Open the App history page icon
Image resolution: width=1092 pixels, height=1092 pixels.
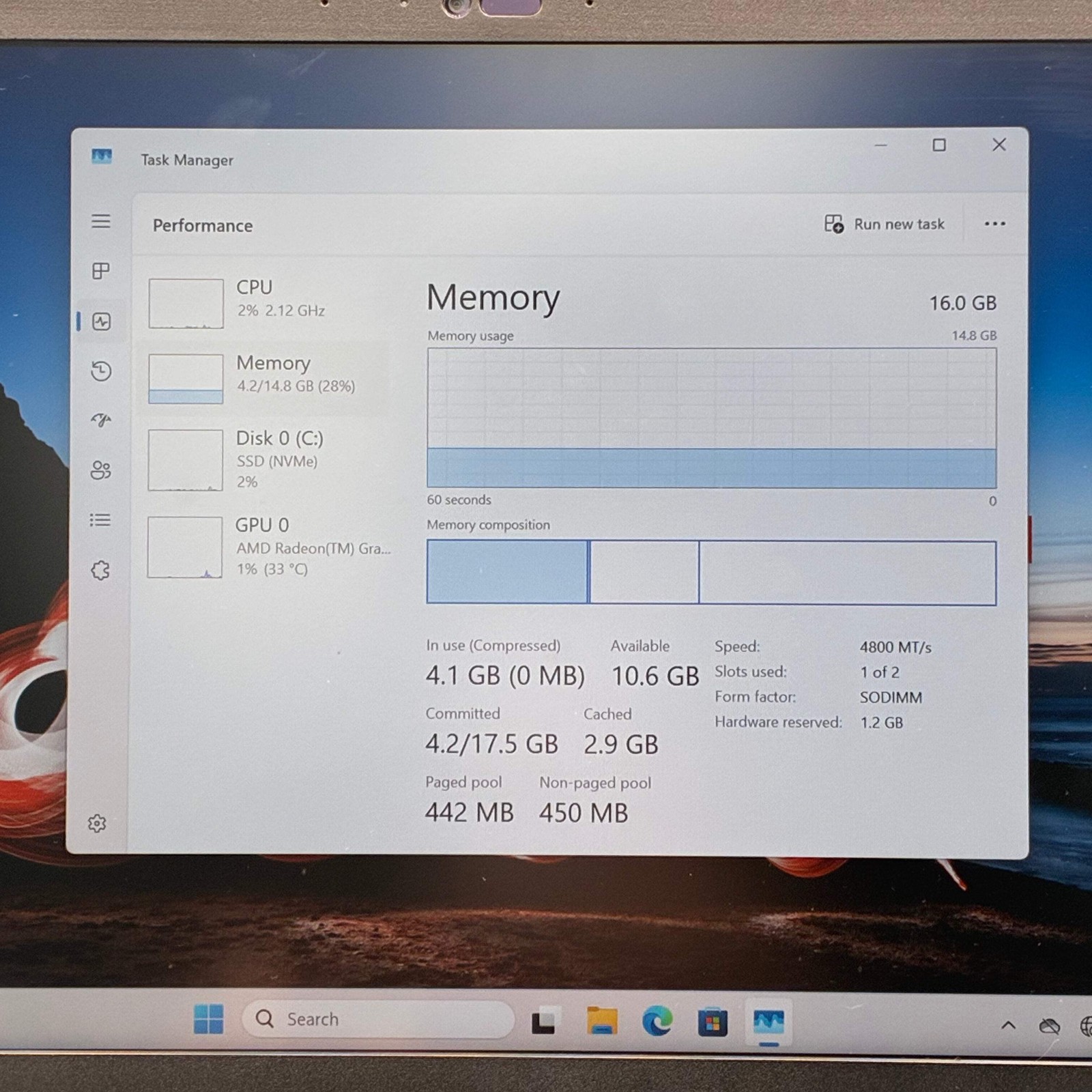101,371
